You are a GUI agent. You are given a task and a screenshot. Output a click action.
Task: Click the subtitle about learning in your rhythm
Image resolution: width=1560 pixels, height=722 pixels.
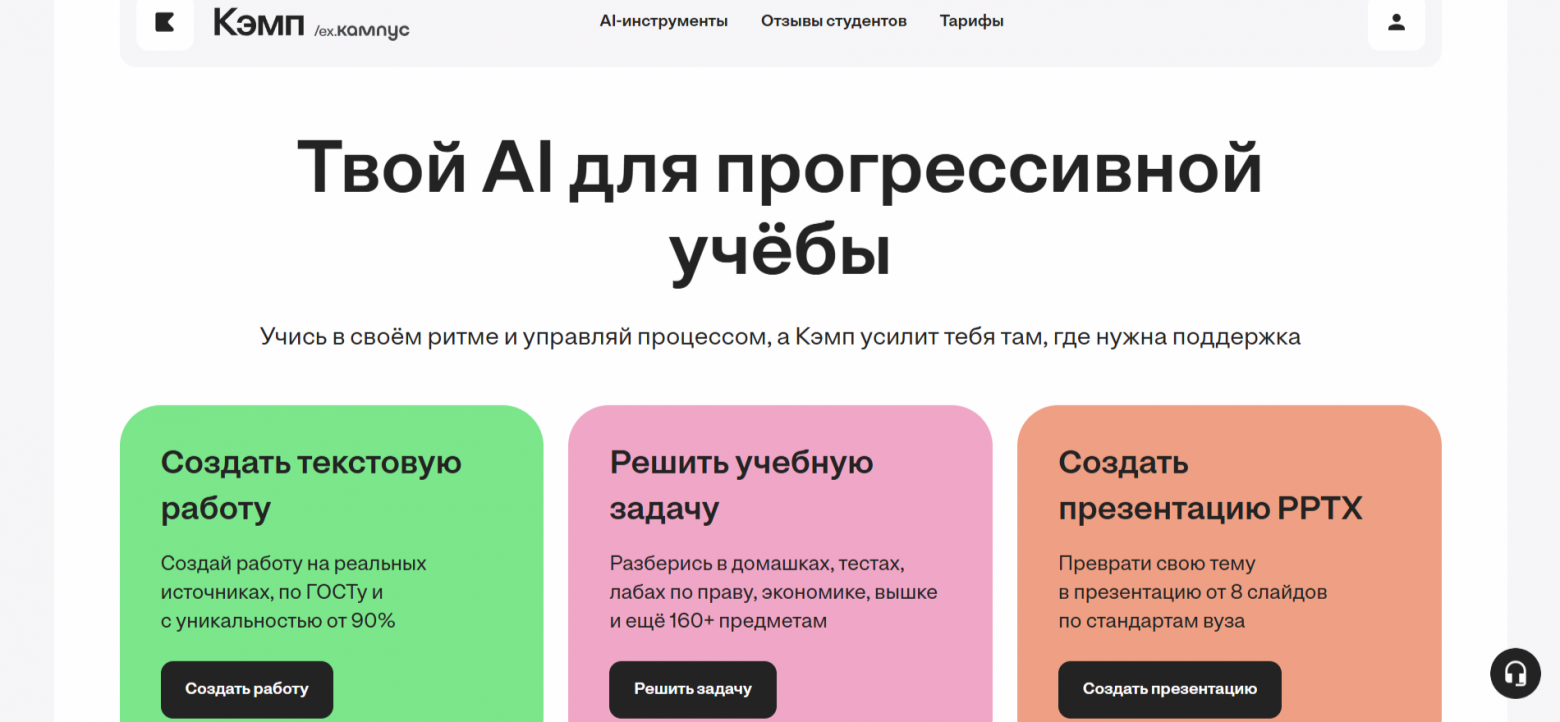point(780,336)
